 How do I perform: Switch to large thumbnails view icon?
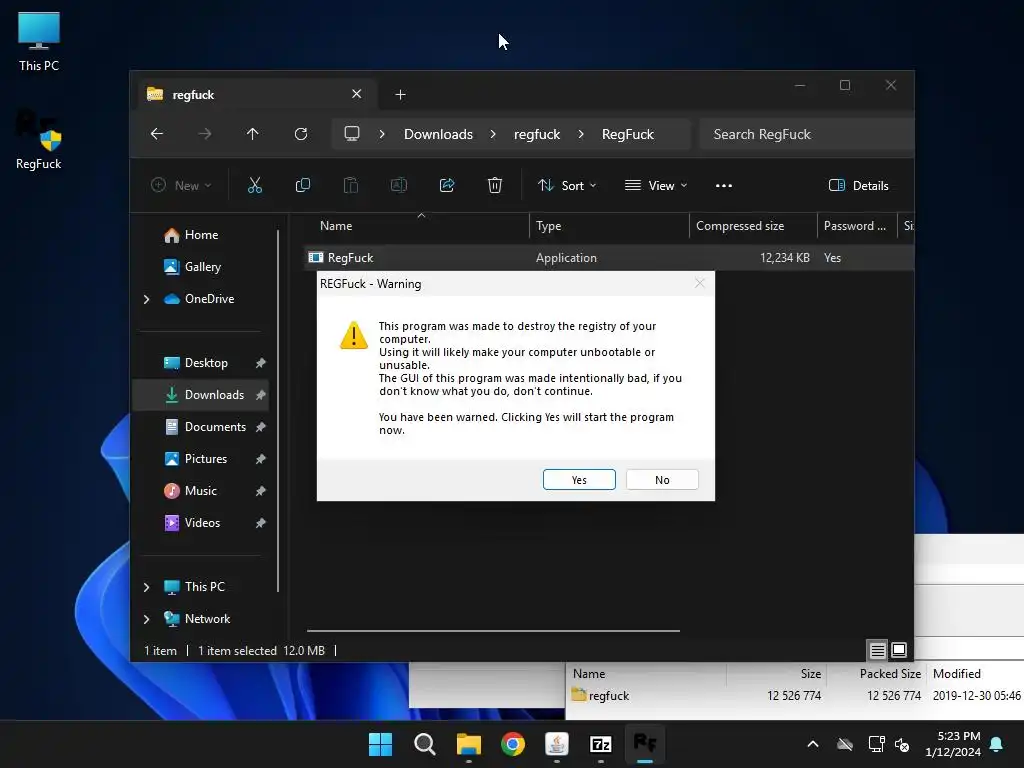pyautogui.click(x=899, y=650)
